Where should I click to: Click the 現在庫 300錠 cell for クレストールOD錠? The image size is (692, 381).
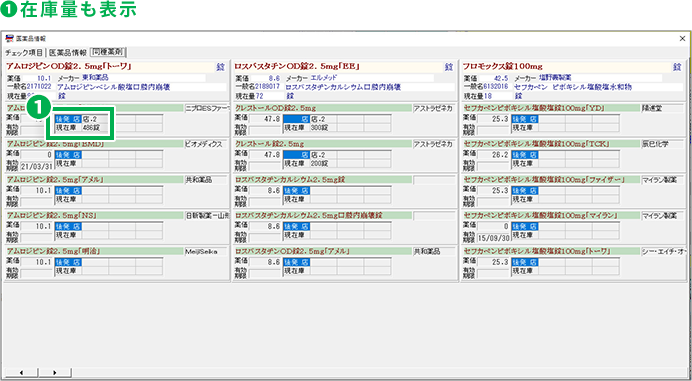(x=323, y=128)
